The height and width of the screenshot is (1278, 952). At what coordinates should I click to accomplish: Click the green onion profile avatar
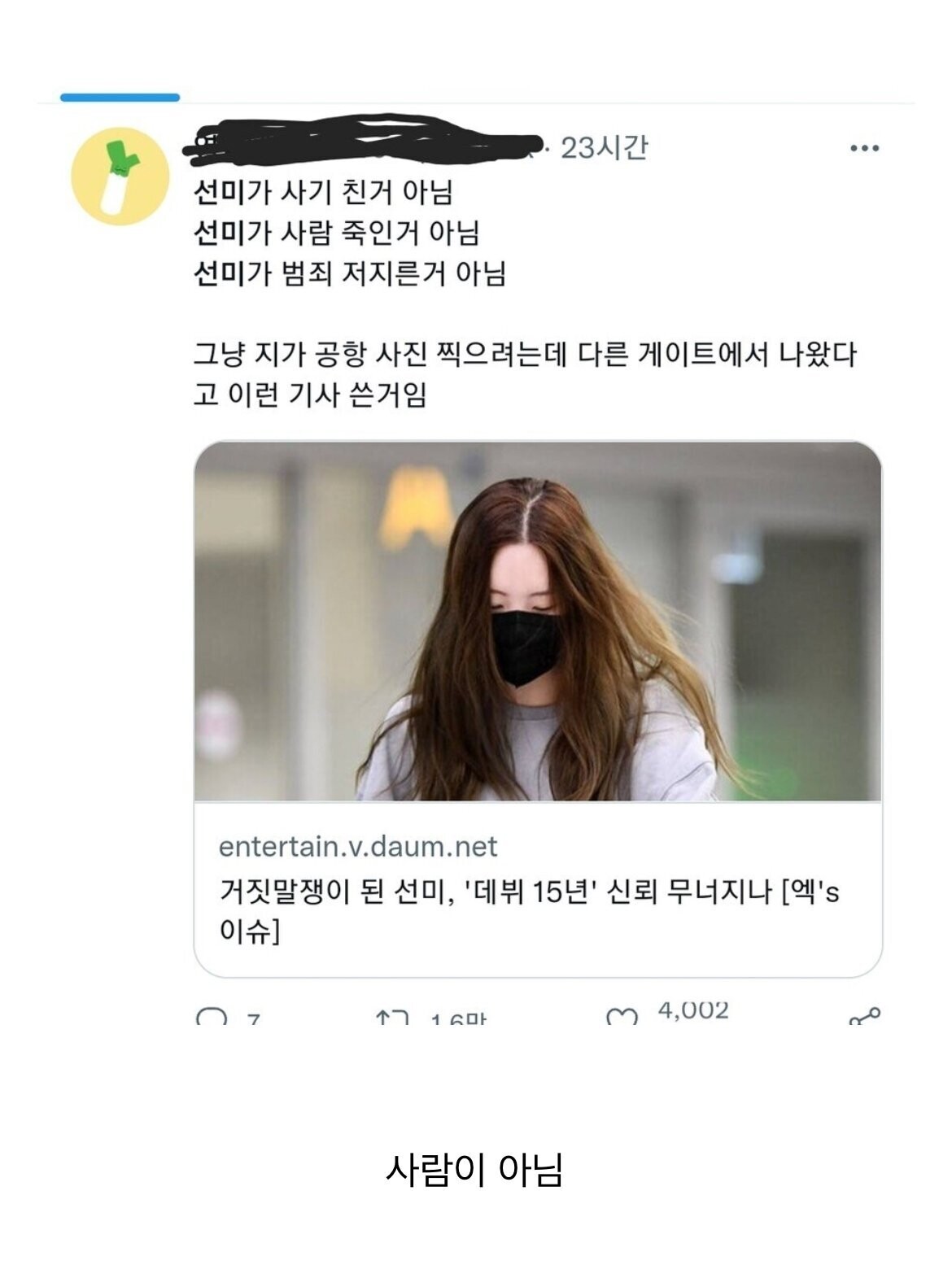(x=120, y=177)
